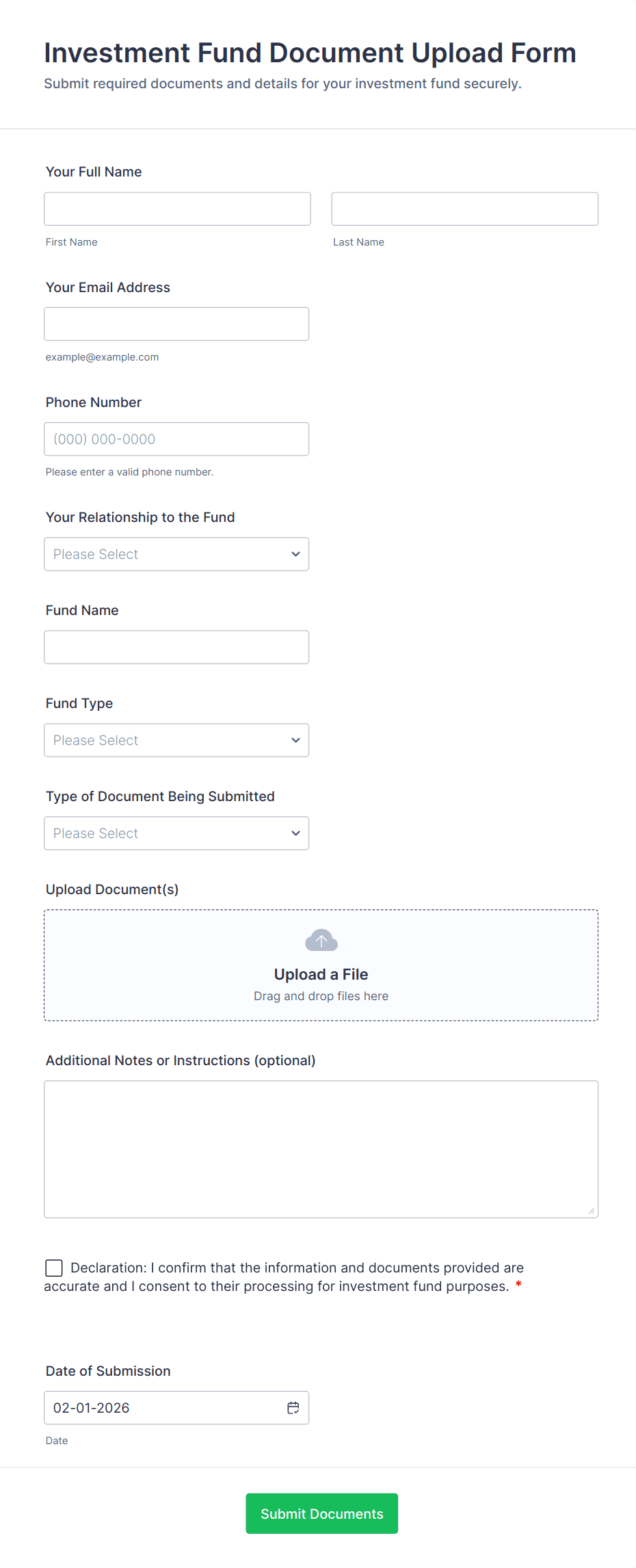Click the document type chevron arrow
Screen dimensions: 636x1568
click(x=295, y=833)
